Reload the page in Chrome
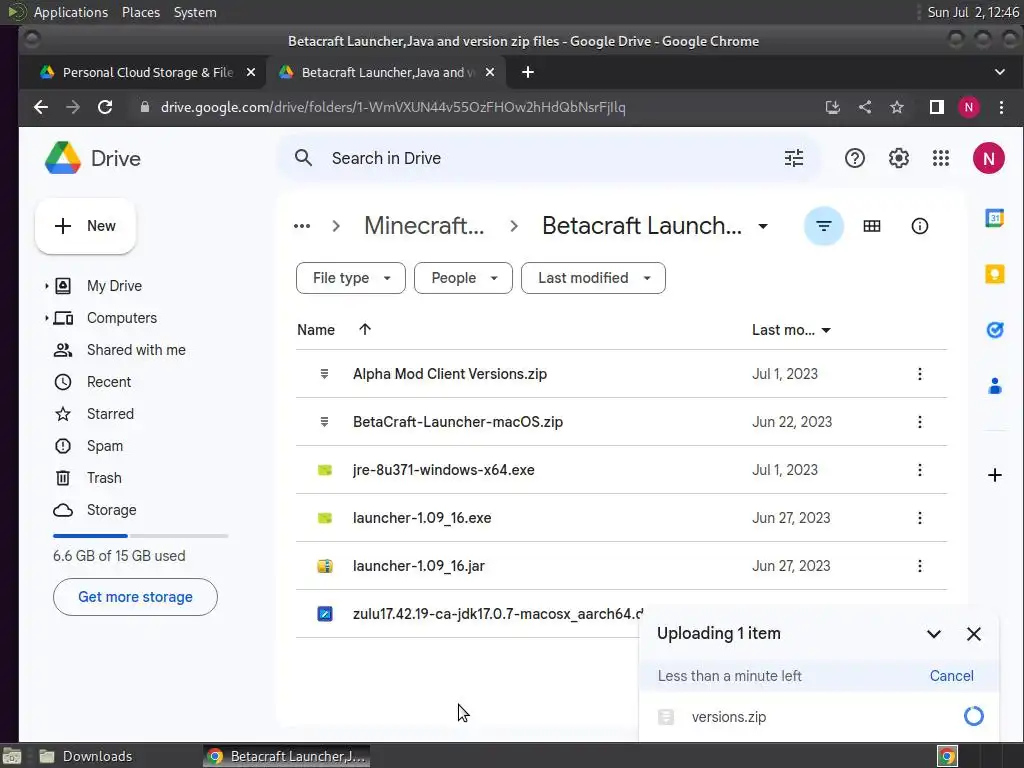This screenshot has width=1024, height=768. [x=104, y=107]
